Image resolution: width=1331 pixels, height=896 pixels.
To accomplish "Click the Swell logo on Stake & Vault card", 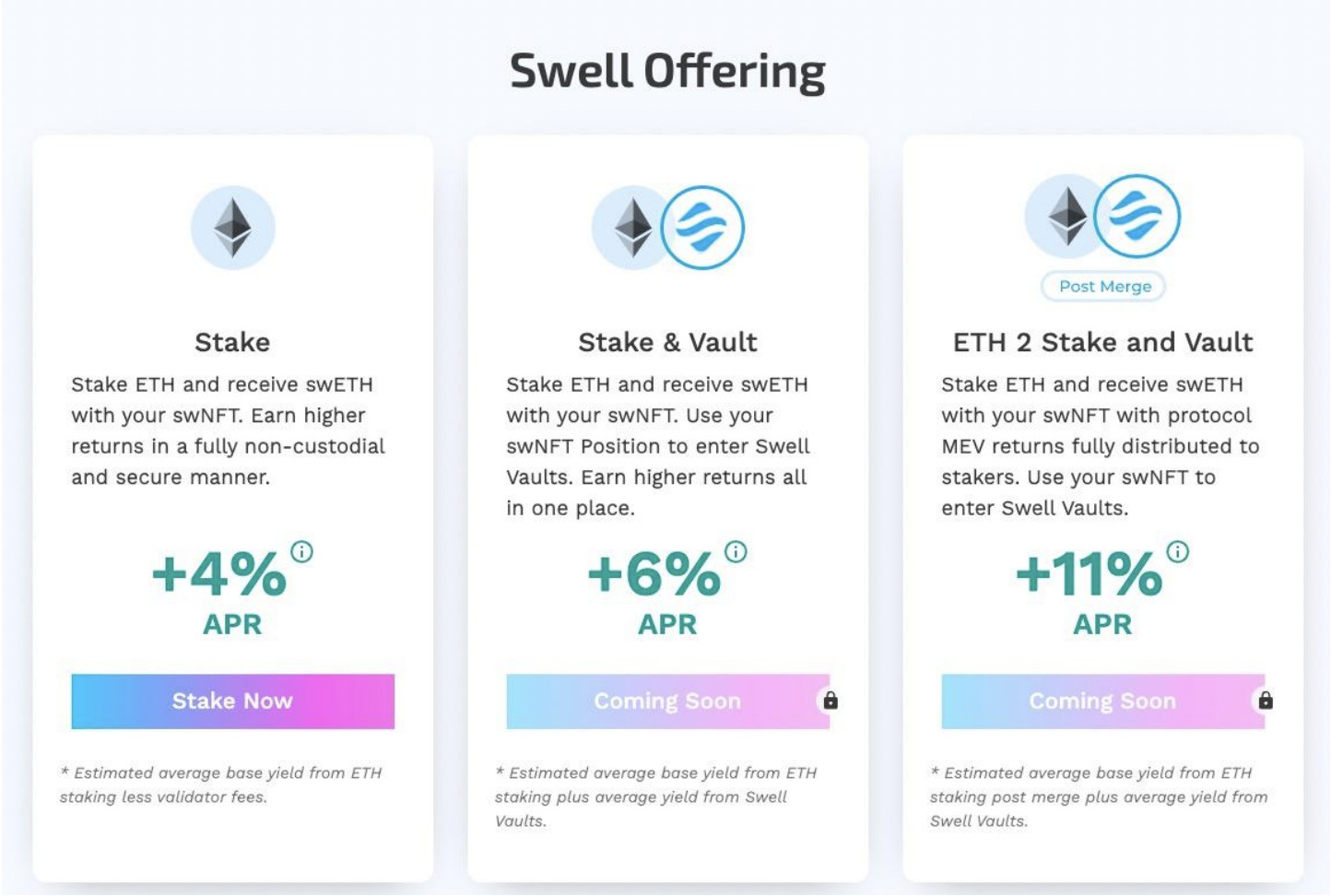I will 702,228.
